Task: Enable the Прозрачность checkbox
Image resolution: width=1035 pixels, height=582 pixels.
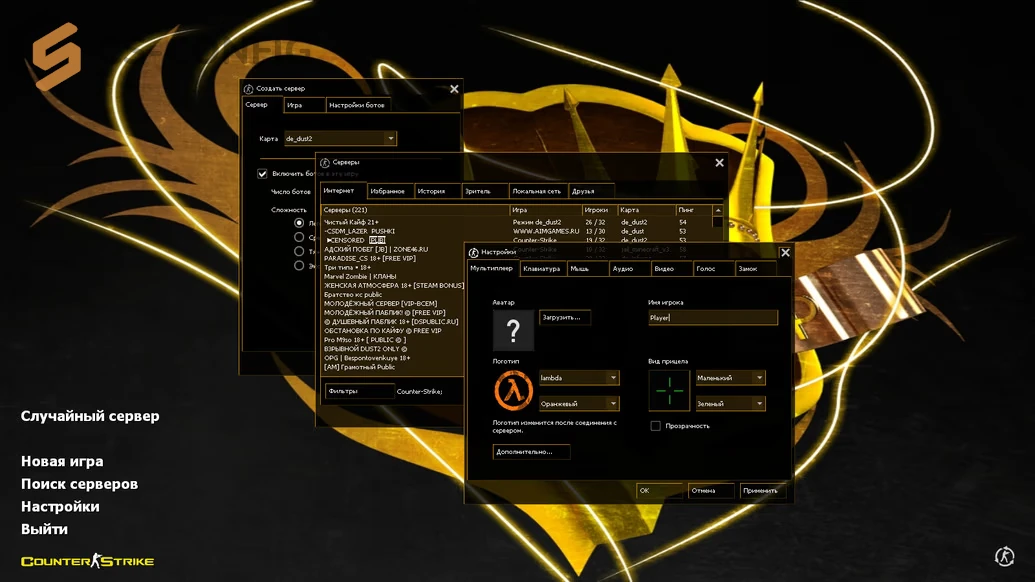Action: [655, 426]
